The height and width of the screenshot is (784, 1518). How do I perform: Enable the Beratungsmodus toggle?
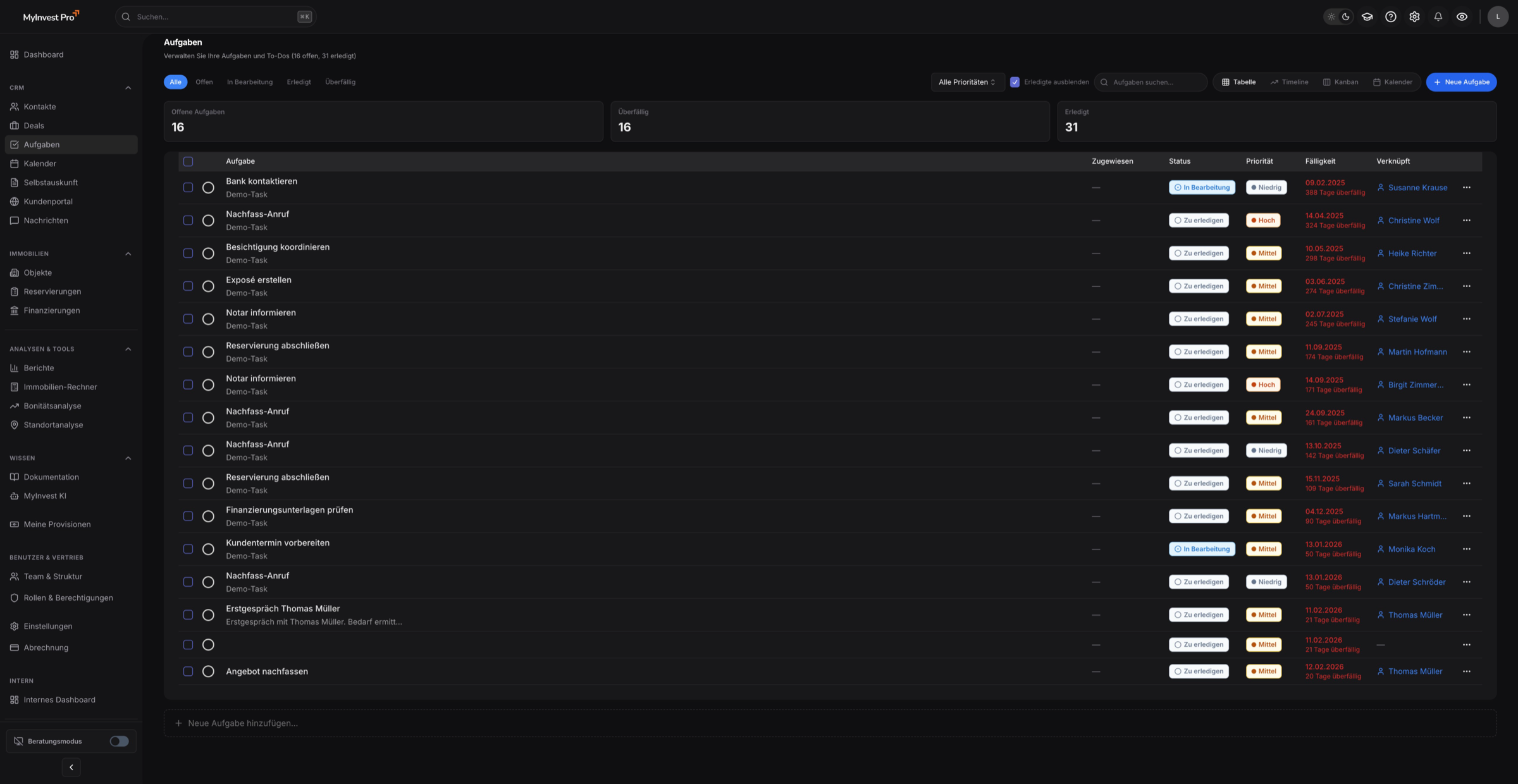click(118, 740)
